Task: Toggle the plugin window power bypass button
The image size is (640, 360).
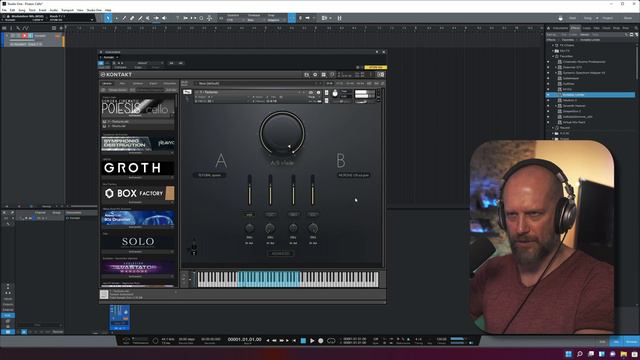Action: 101,63
